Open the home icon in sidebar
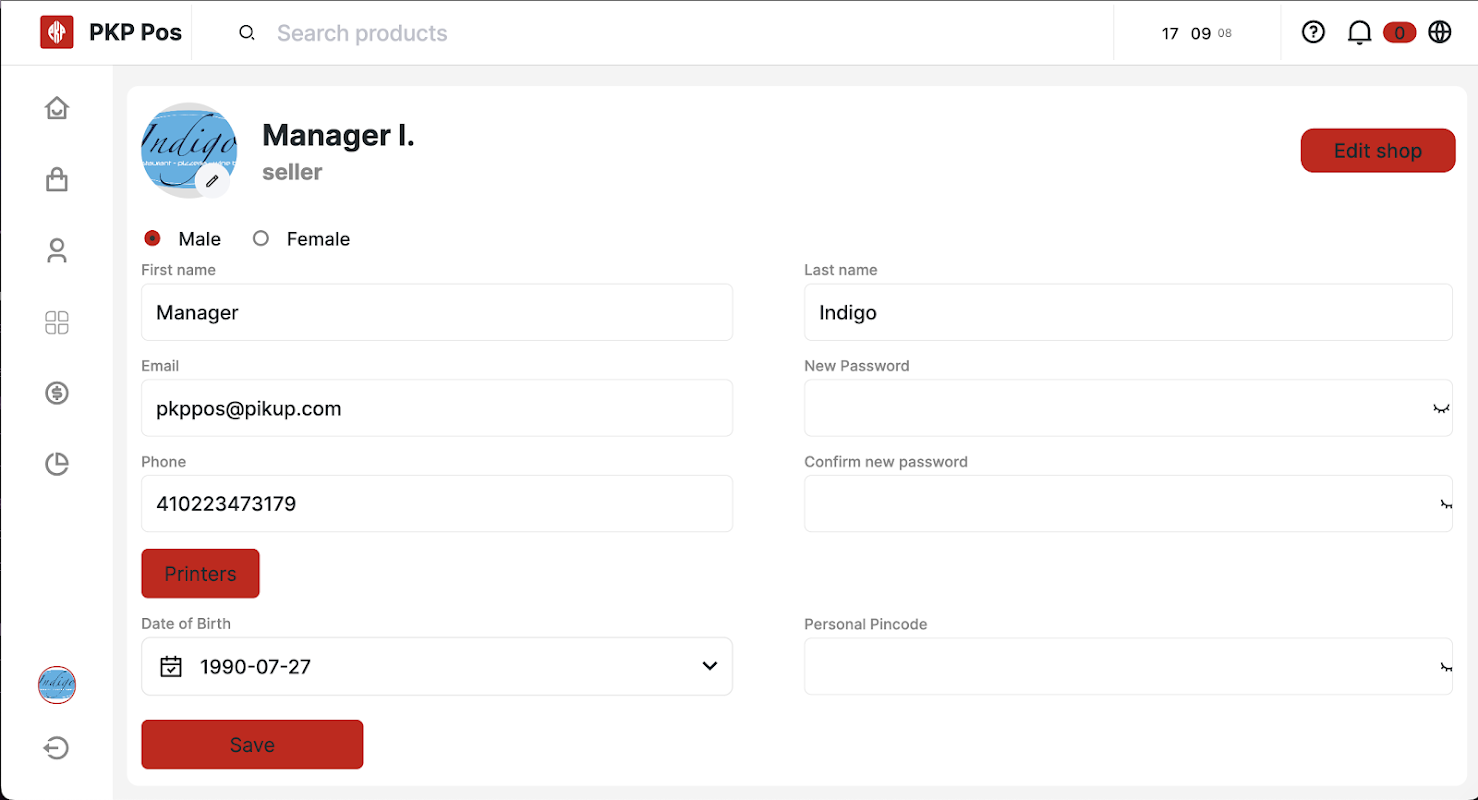The height and width of the screenshot is (800, 1478). tap(57, 108)
